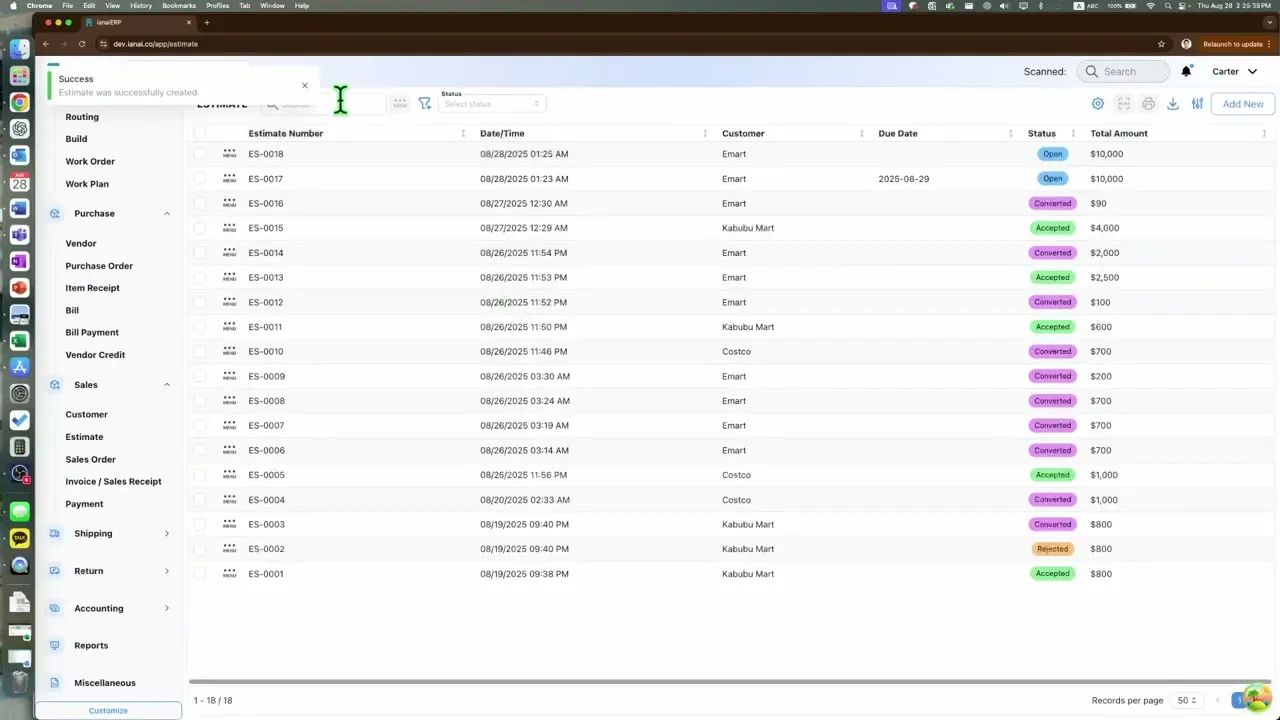Check the box for estimate ES-0001

tap(200, 574)
